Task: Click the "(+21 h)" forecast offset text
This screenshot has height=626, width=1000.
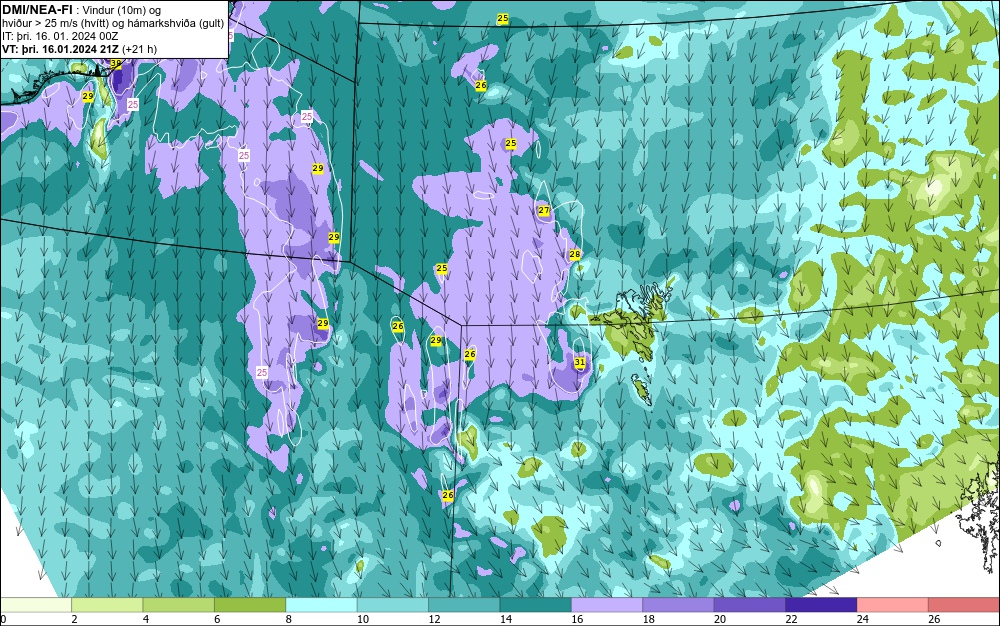Action: (x=139, y=49)
